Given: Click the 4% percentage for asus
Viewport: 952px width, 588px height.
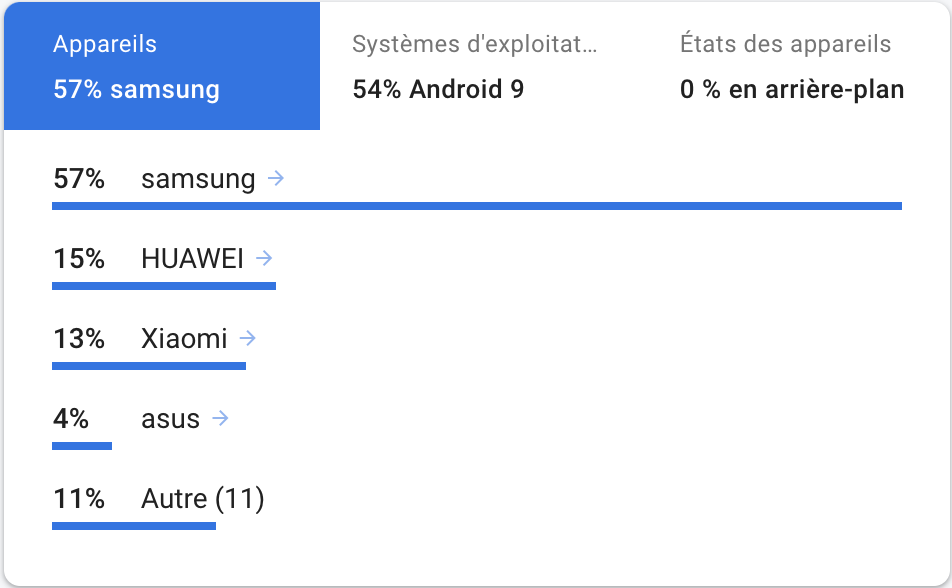Looking at the screenshot, I should [x=72, y=418].
